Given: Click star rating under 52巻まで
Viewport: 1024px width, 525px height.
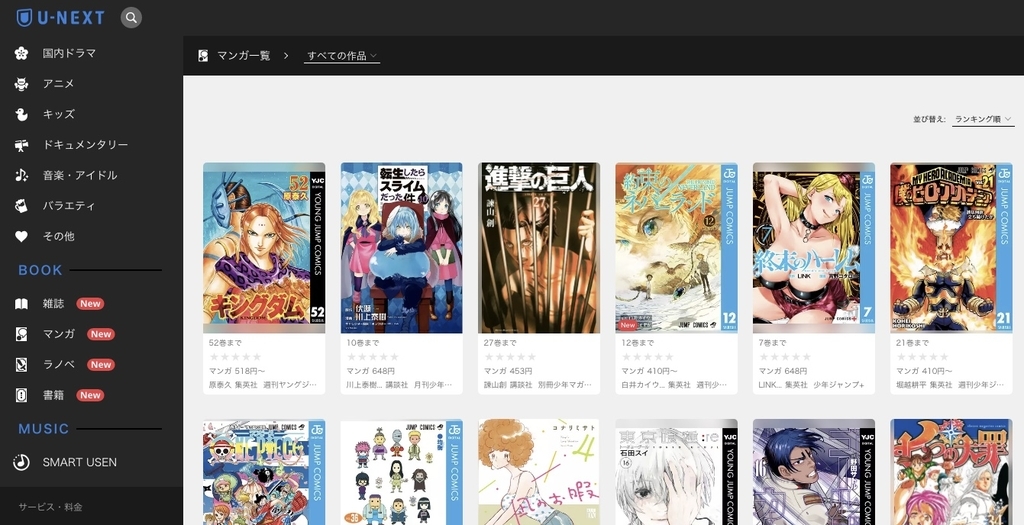Looking at the screenshot, I should pos(235,357).
